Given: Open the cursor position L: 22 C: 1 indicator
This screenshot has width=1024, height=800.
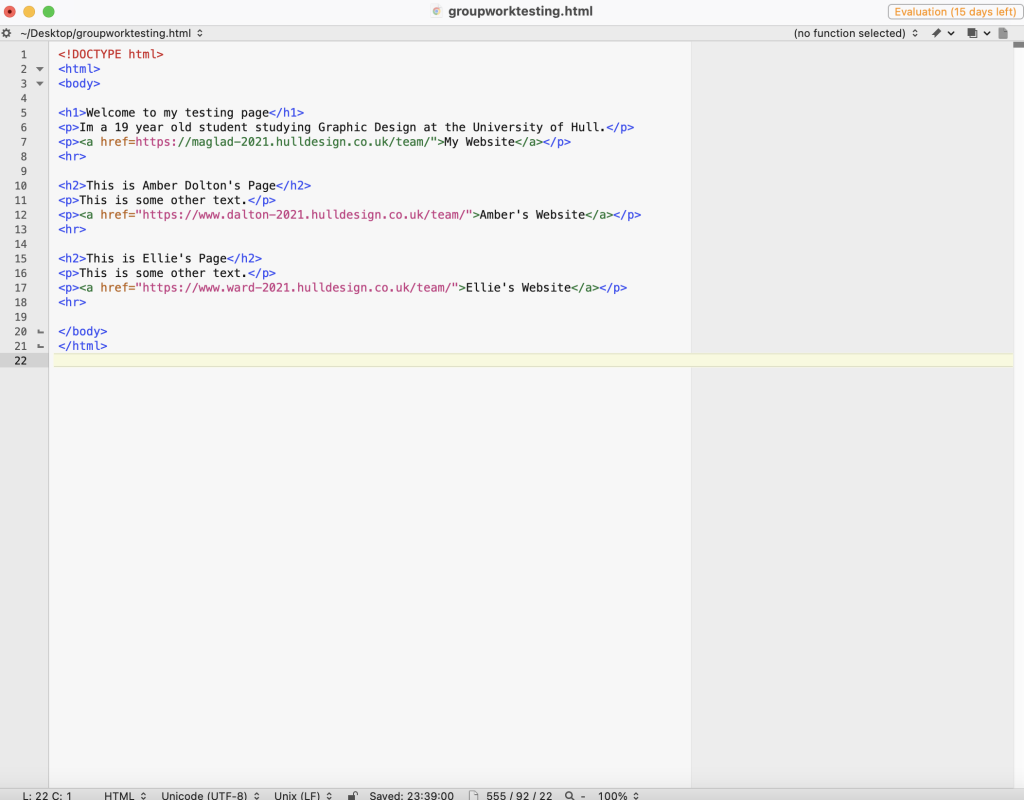Looking at the screenshot, I should (x=47, y=795).
